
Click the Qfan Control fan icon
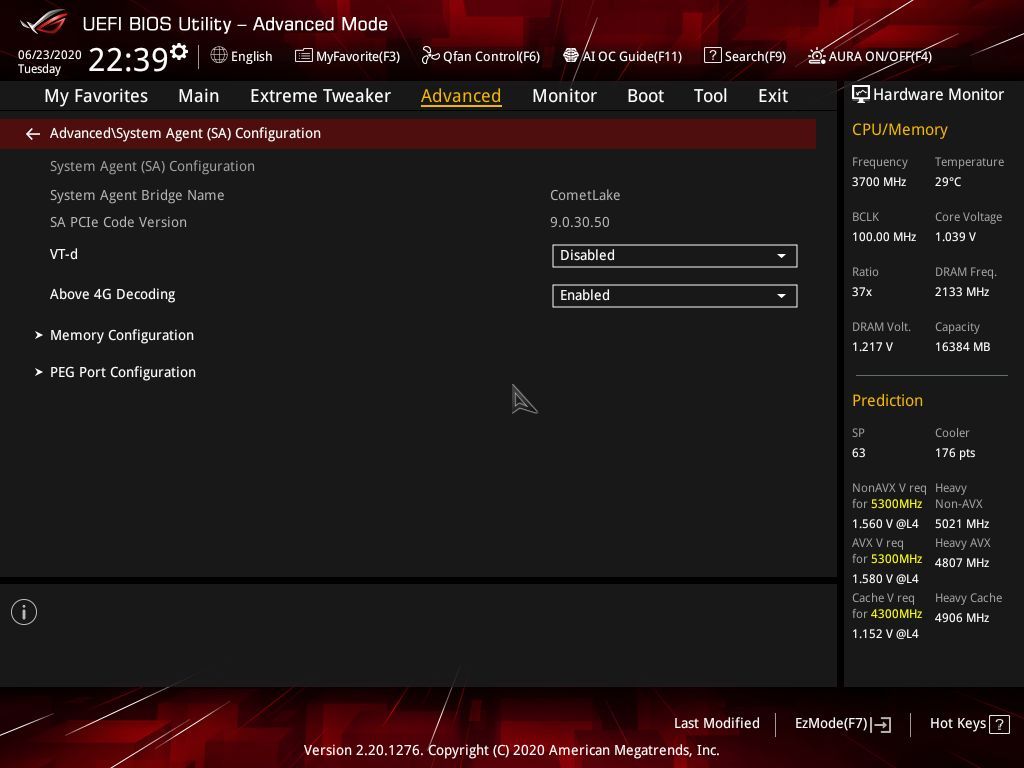coord(430,56)
